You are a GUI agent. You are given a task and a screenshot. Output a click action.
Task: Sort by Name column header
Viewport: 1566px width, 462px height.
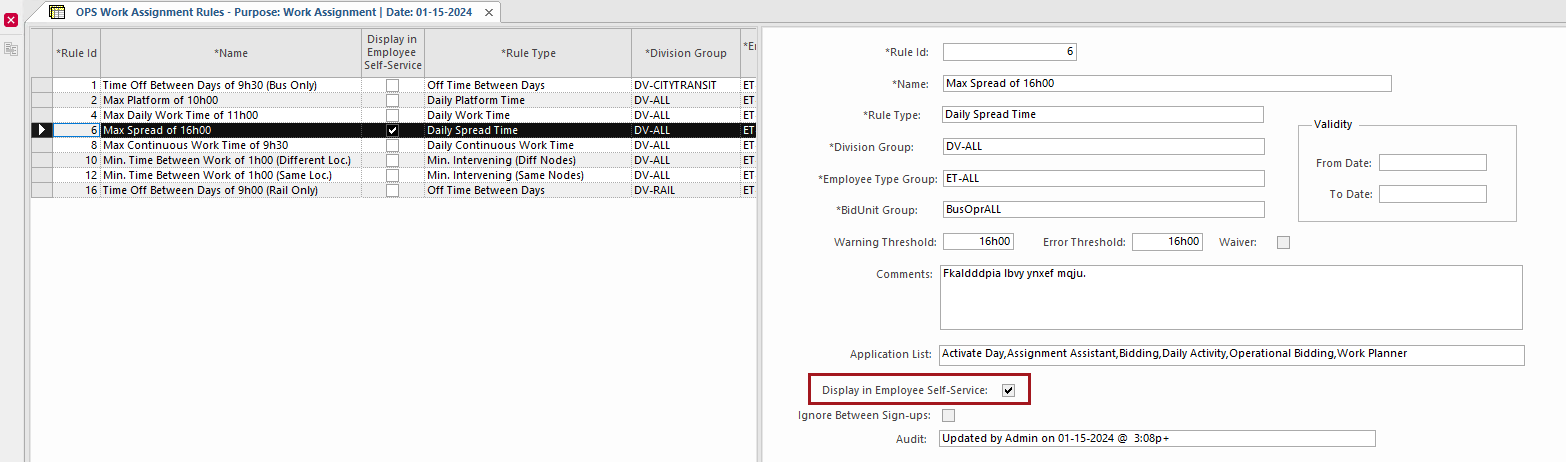coord(231,53)
